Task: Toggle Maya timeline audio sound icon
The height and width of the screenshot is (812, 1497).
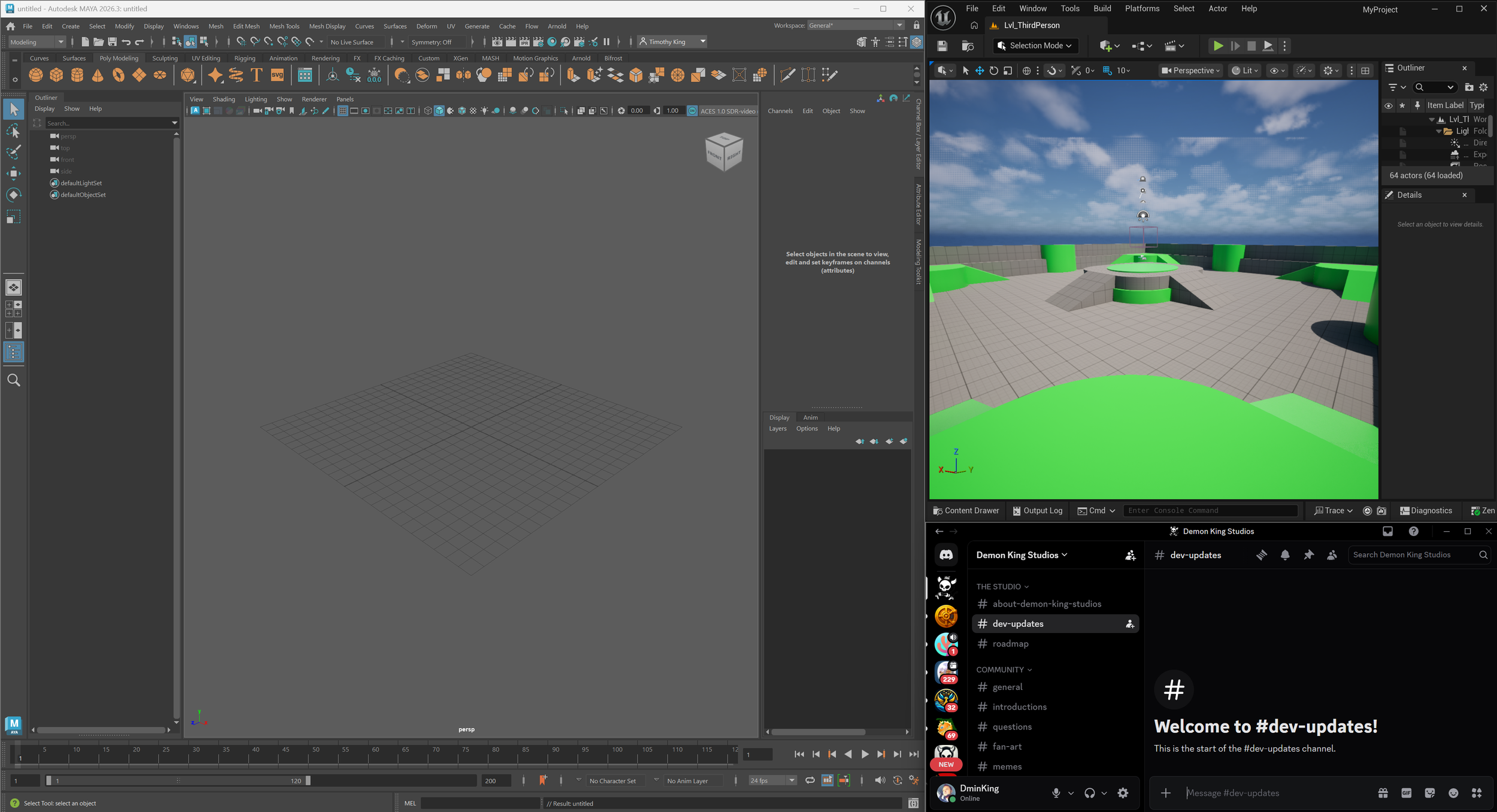Action: coord(879,780)
